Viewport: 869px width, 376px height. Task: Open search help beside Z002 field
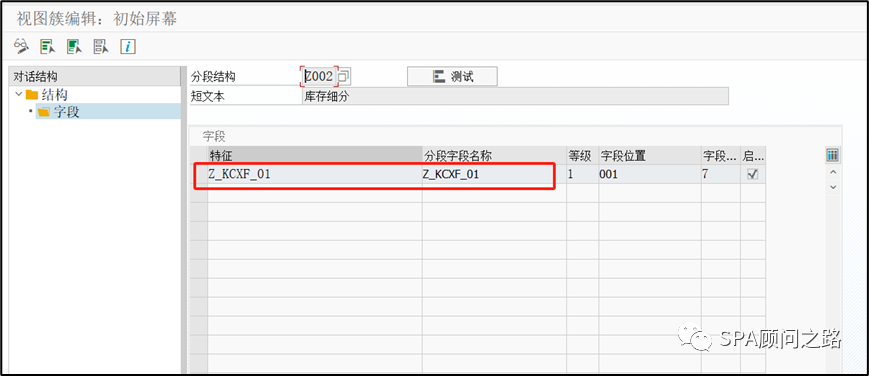tap(344, 77)
